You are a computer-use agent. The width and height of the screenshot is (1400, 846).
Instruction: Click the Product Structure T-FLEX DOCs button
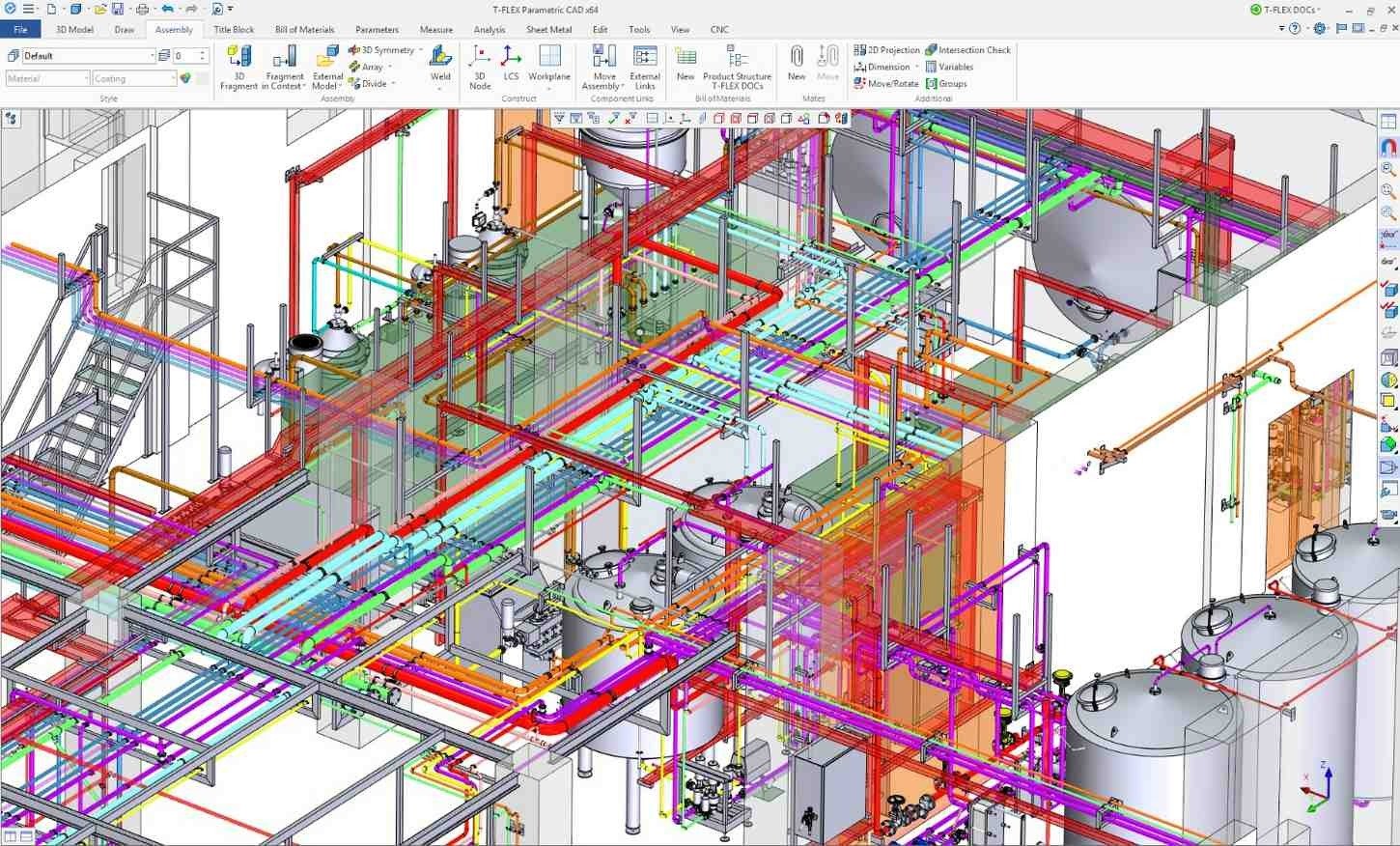point(737,68)
